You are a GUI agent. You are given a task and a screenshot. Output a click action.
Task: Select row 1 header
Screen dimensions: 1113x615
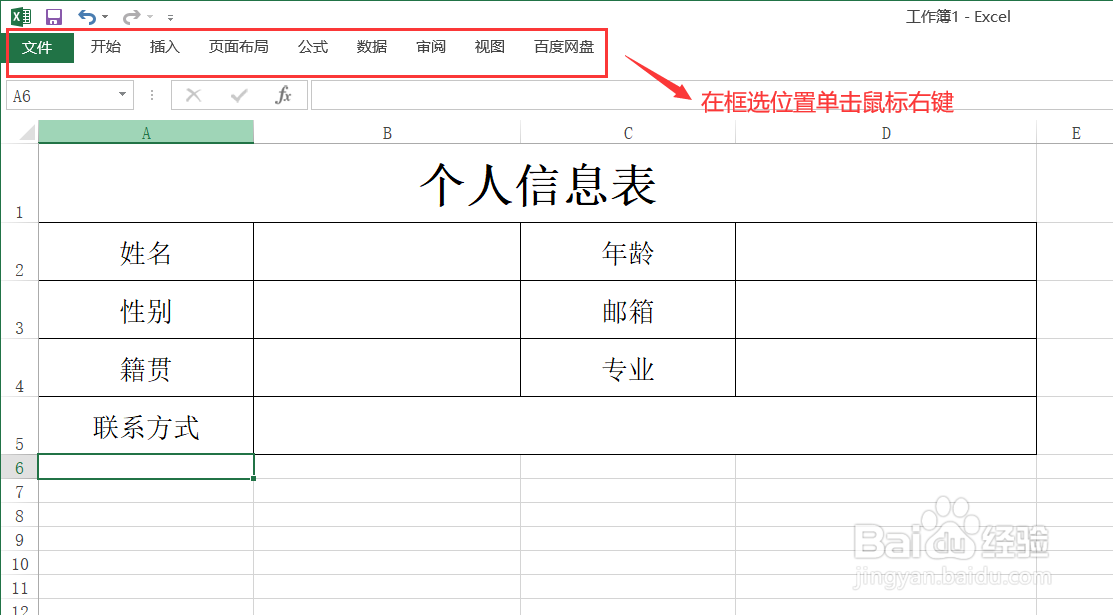[x=19, y=183]
